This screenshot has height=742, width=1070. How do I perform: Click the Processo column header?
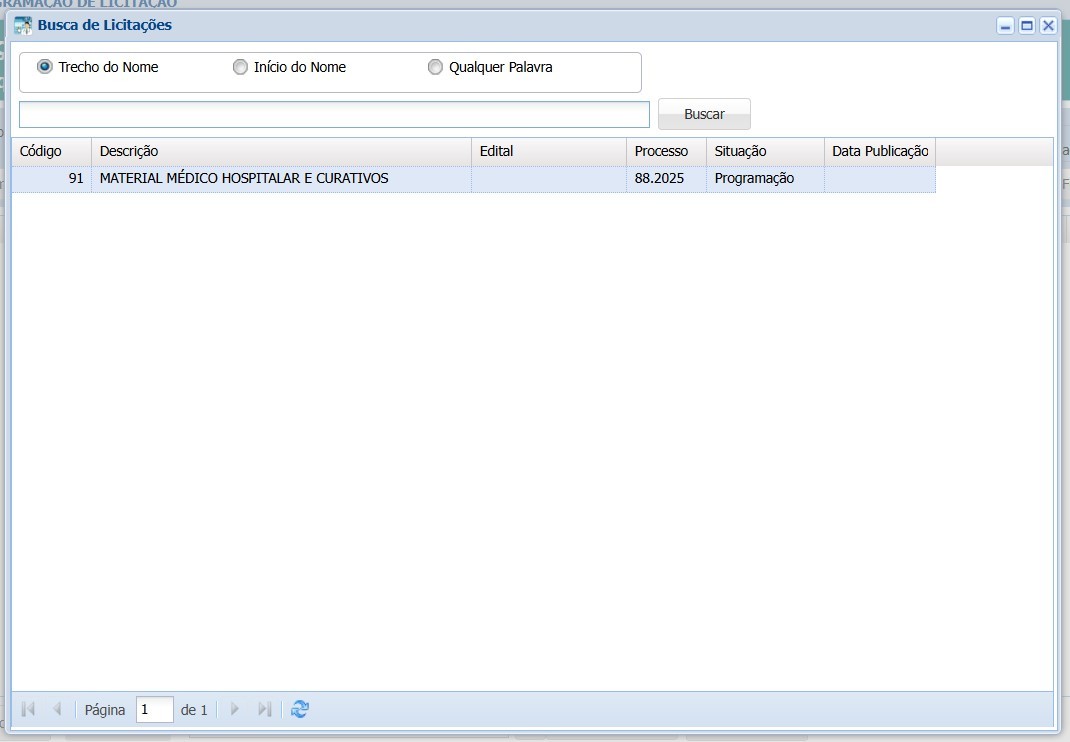[665, 151]
